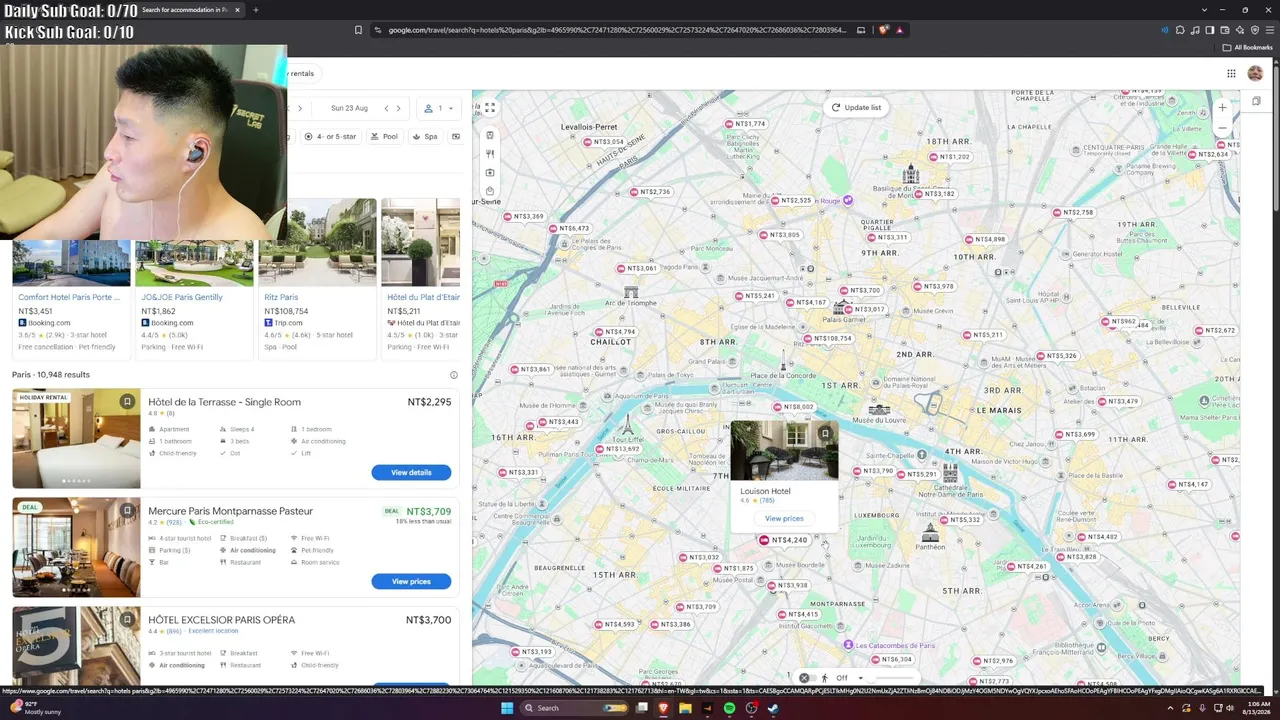The height and width of the screenshot is (720, 1280).
Task: Open a new browser tab
Action: click(x=255, y=10)
